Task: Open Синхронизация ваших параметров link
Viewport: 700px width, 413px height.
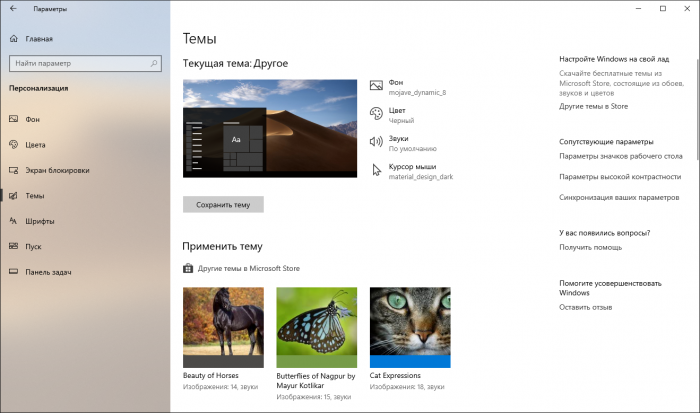Action: pos(619,197)
